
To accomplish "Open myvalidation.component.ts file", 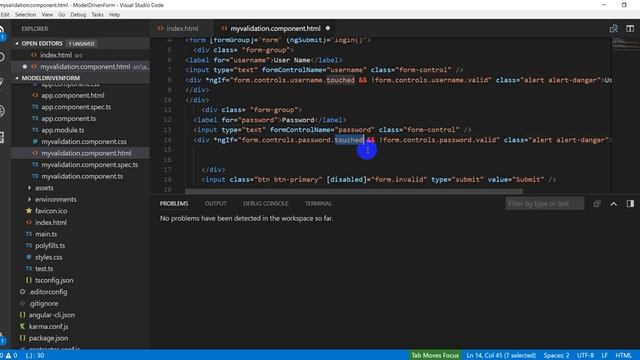I will coord(82,176).
